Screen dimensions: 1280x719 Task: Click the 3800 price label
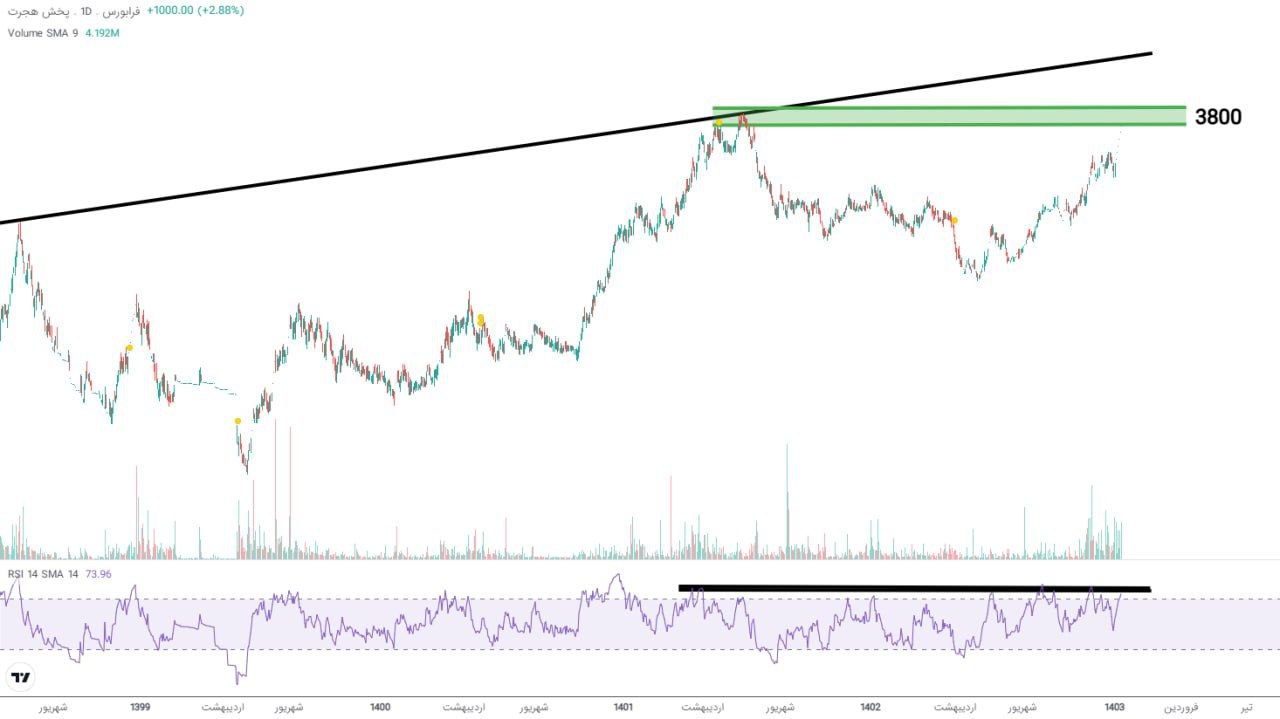(1218, 117)
